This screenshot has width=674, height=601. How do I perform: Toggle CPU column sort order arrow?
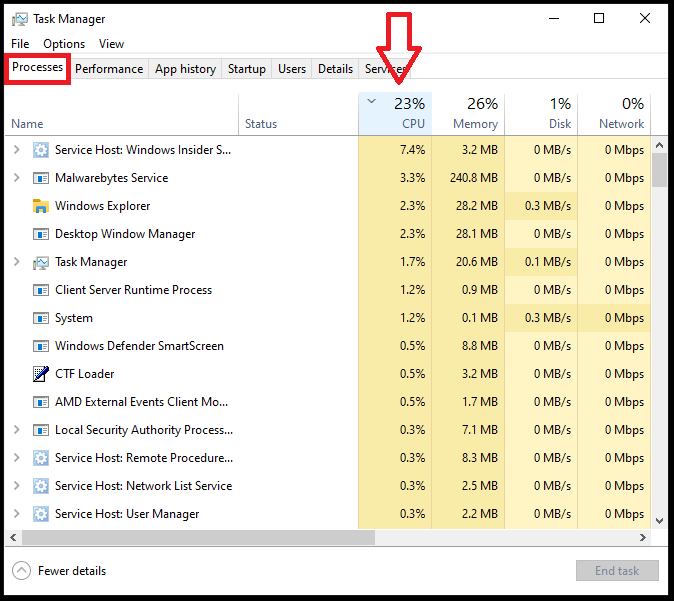371,101
